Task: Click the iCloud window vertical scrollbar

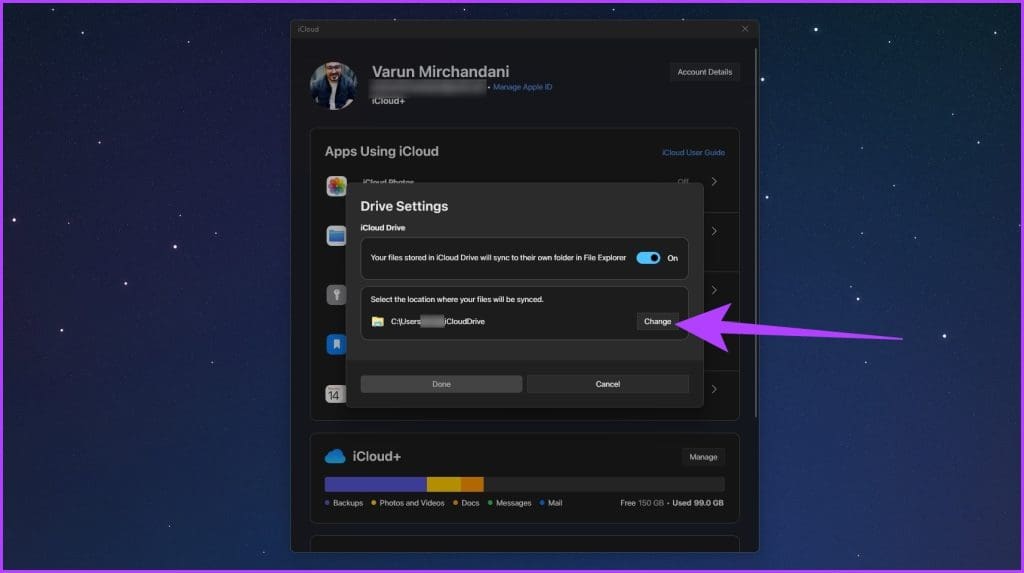Action: [756, 232]
